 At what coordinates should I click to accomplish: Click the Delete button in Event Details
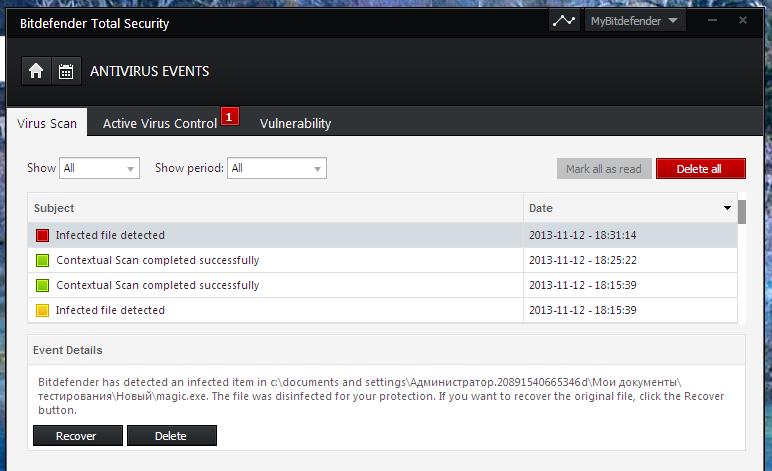(x=171, y=436)
